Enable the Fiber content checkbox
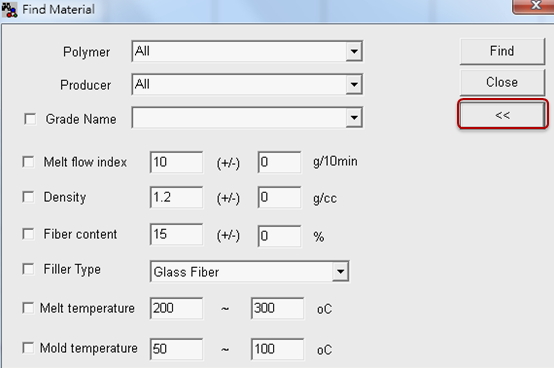 [x=28, y=234]
